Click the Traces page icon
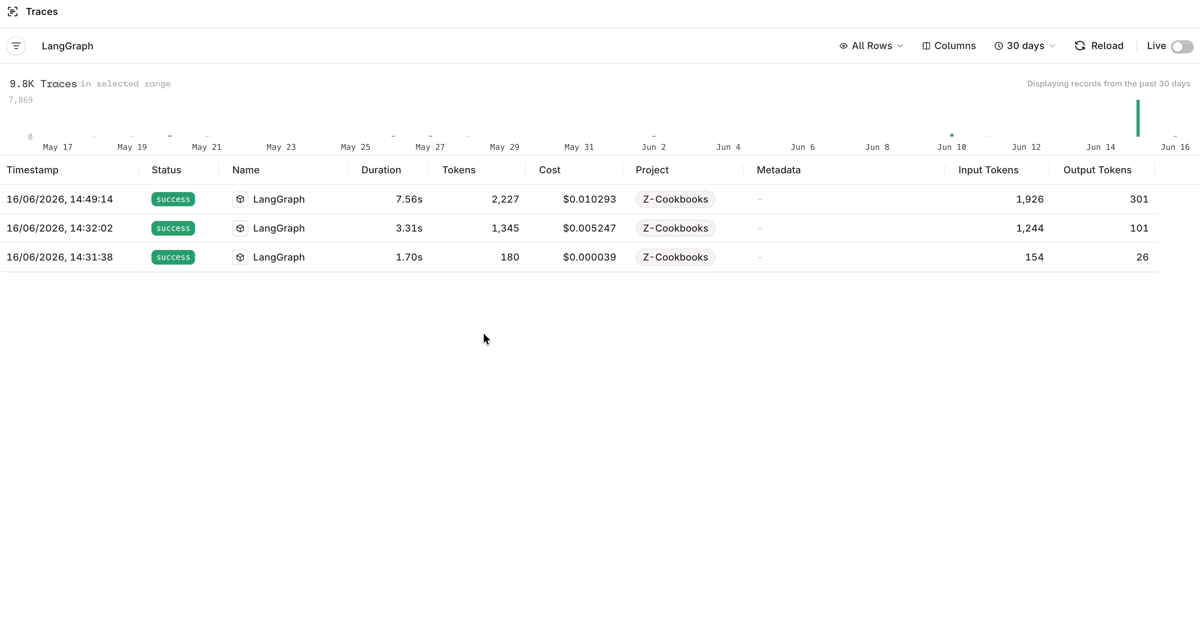 coord(12,12)
